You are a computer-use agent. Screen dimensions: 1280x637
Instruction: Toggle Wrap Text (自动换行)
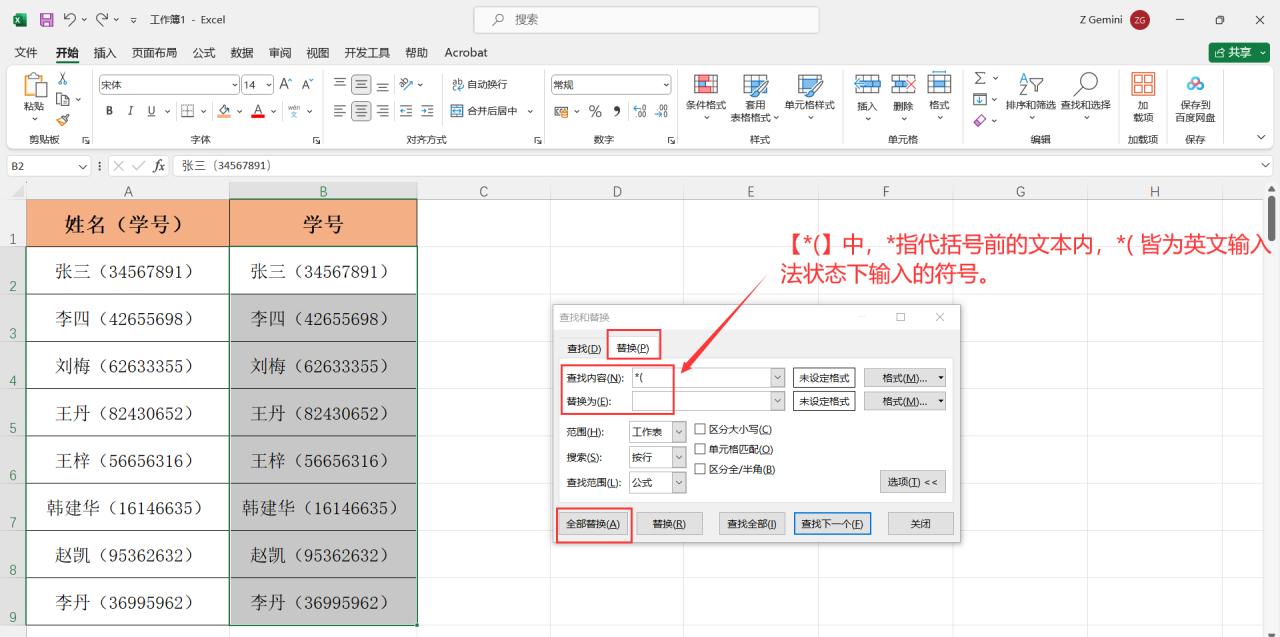pyautogui.click(x=479, y=85)
